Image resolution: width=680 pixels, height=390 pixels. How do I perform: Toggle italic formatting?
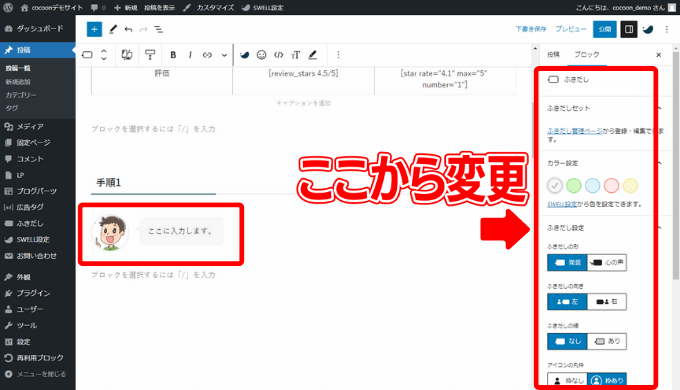(190, 55)
